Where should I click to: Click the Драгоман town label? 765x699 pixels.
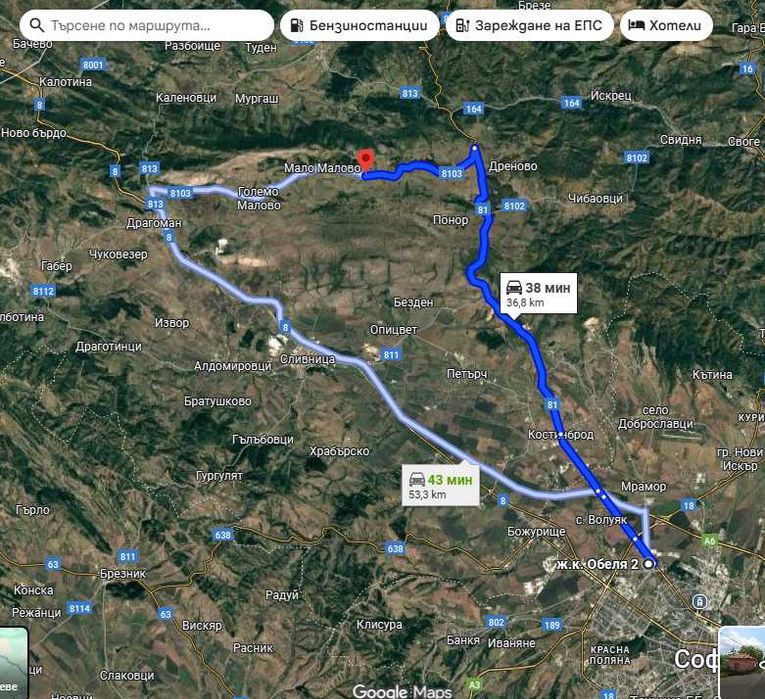pos(154,223)
